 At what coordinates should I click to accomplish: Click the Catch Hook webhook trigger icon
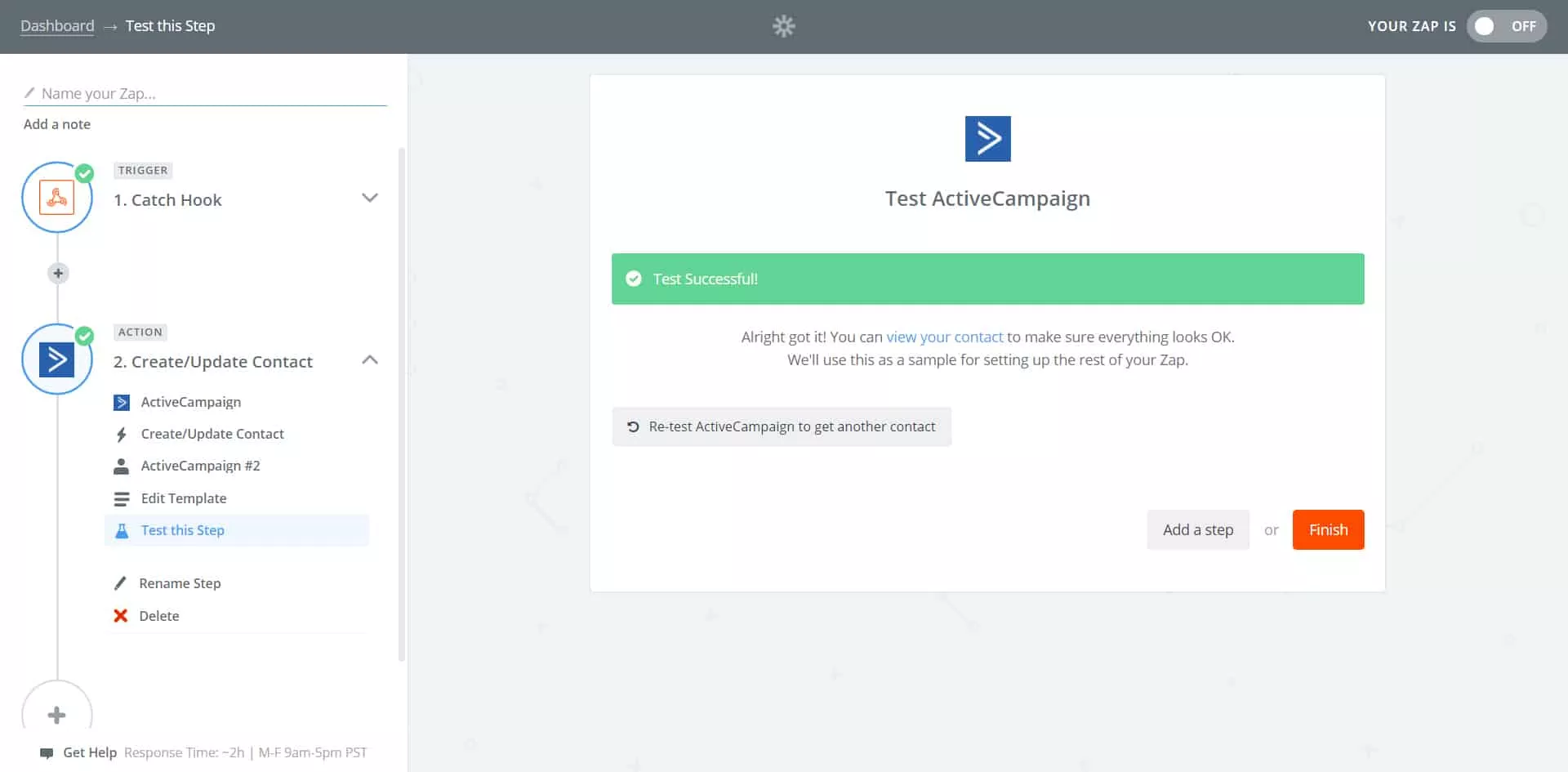tap(57, 198)
